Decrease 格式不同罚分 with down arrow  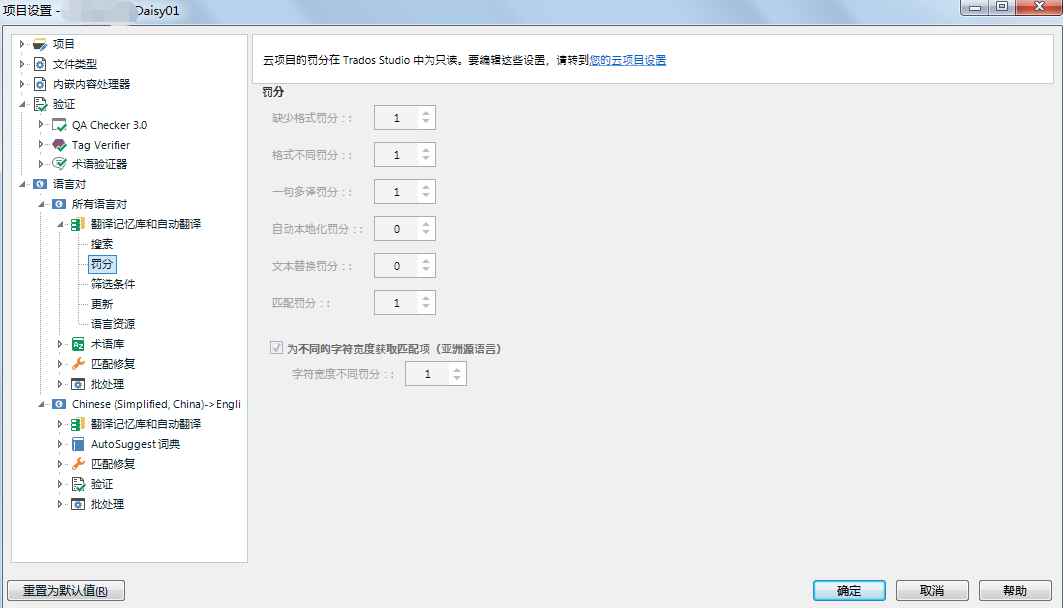[426, 159]
